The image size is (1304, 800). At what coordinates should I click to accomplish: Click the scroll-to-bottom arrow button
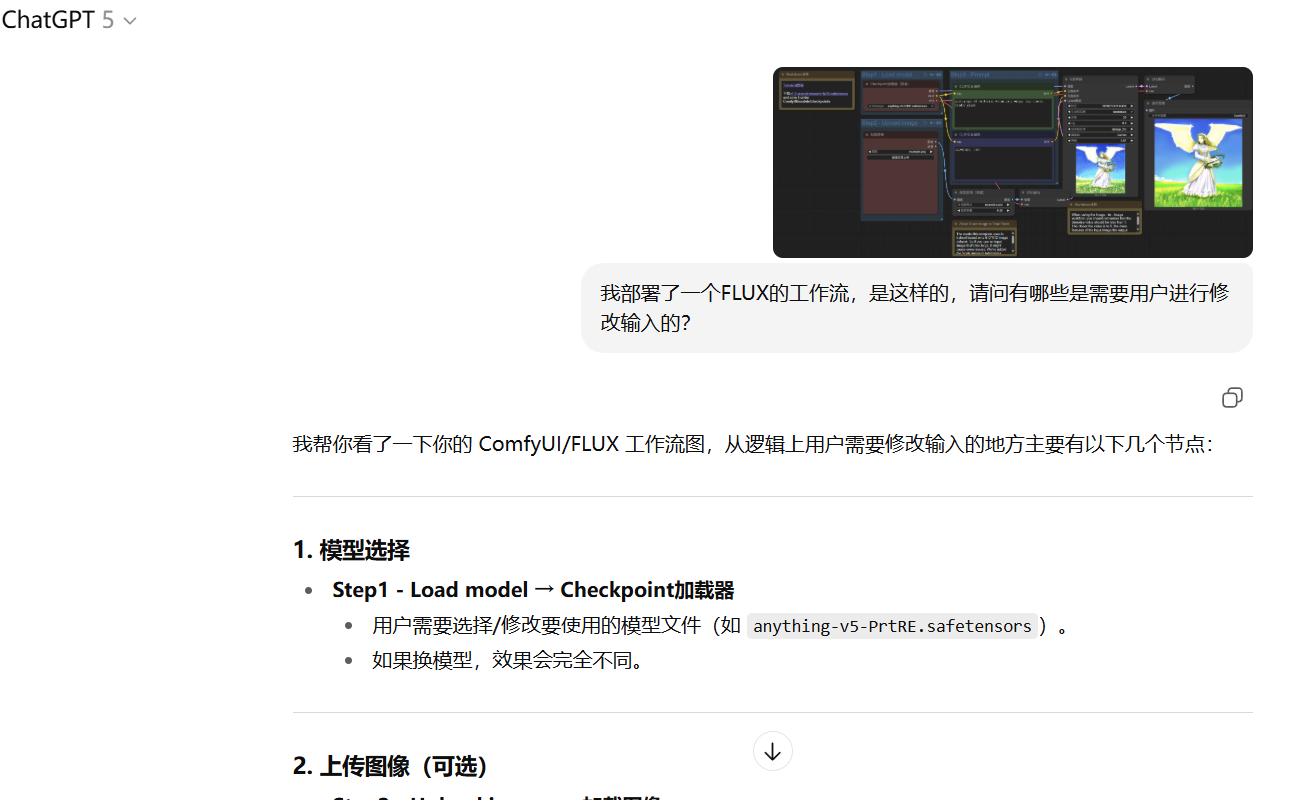click(x=772, y=751)
